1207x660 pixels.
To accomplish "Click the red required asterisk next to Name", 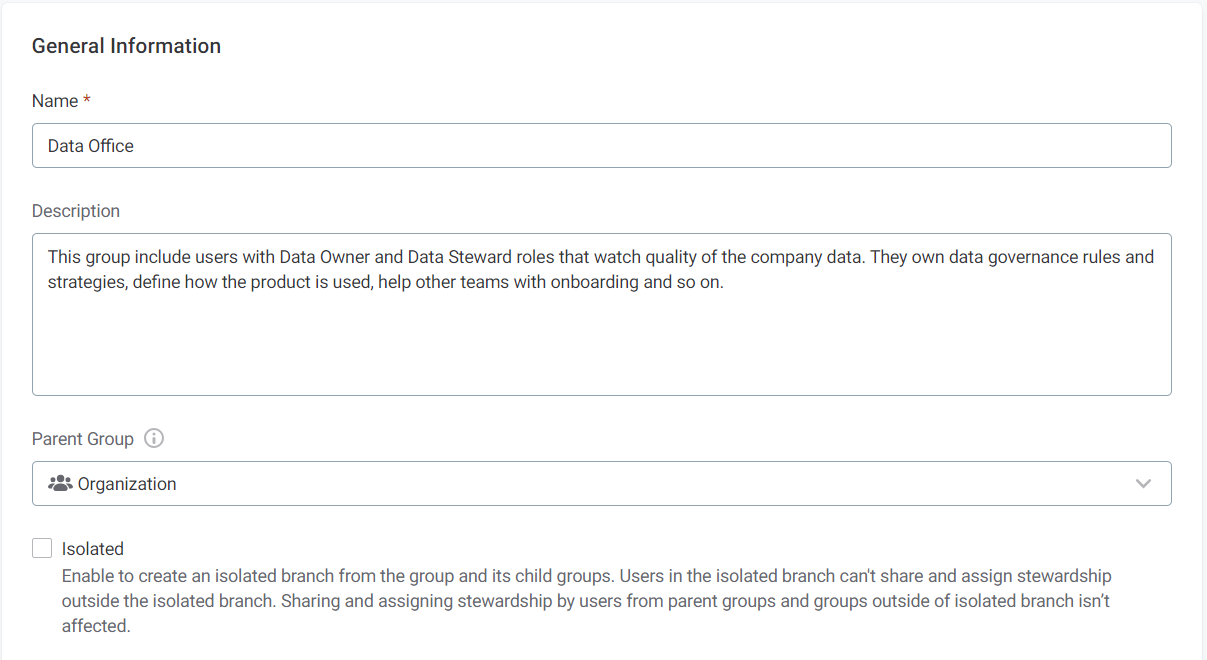I will coord(87,101).
